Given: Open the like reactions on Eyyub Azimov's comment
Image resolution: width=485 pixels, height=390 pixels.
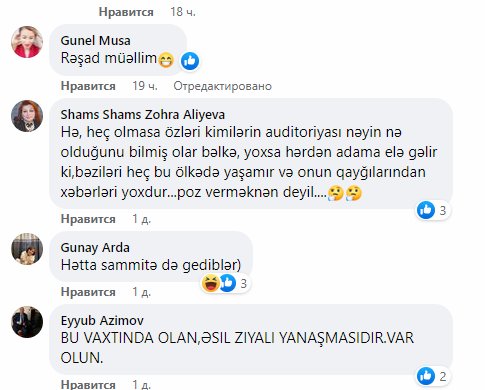Looking at the screenshot, I should pyautogui.click(x=433, y=376).
